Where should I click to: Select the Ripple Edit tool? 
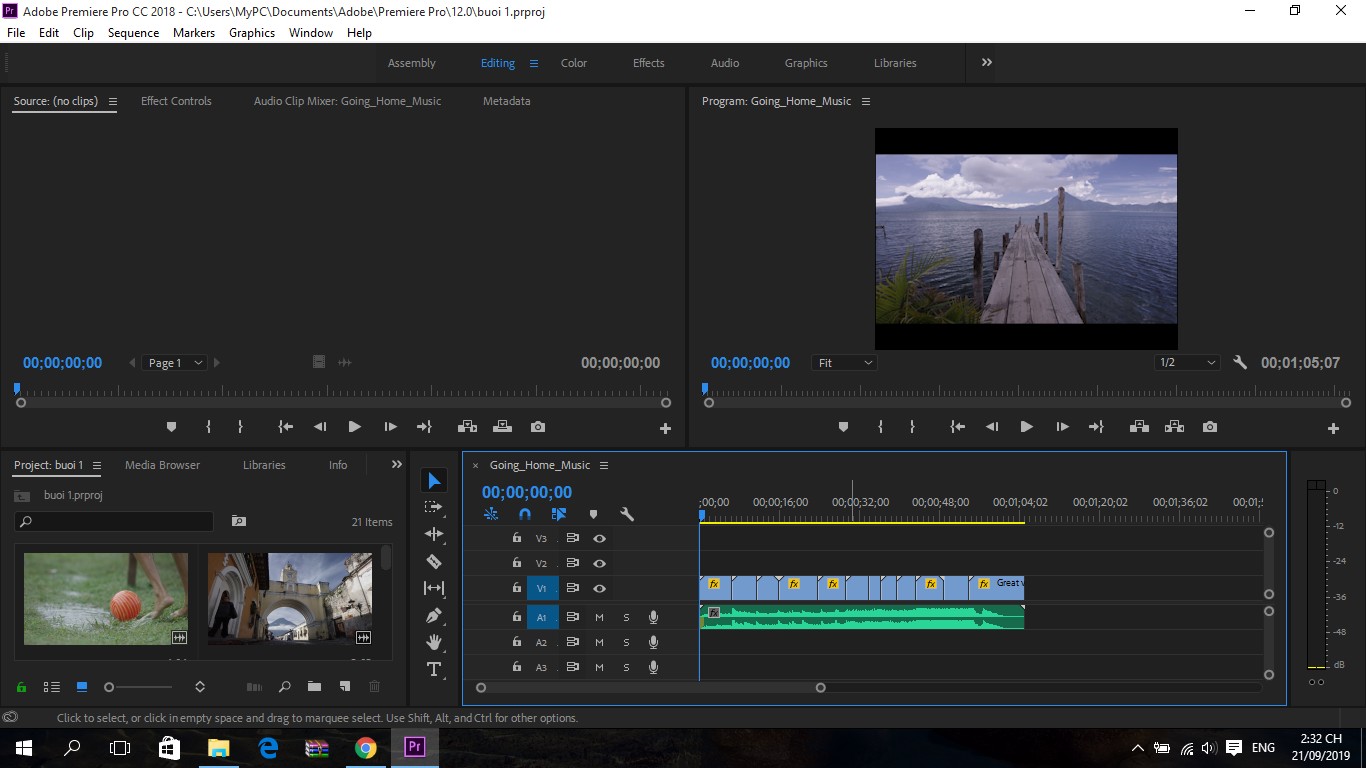(x=434, y=534)
